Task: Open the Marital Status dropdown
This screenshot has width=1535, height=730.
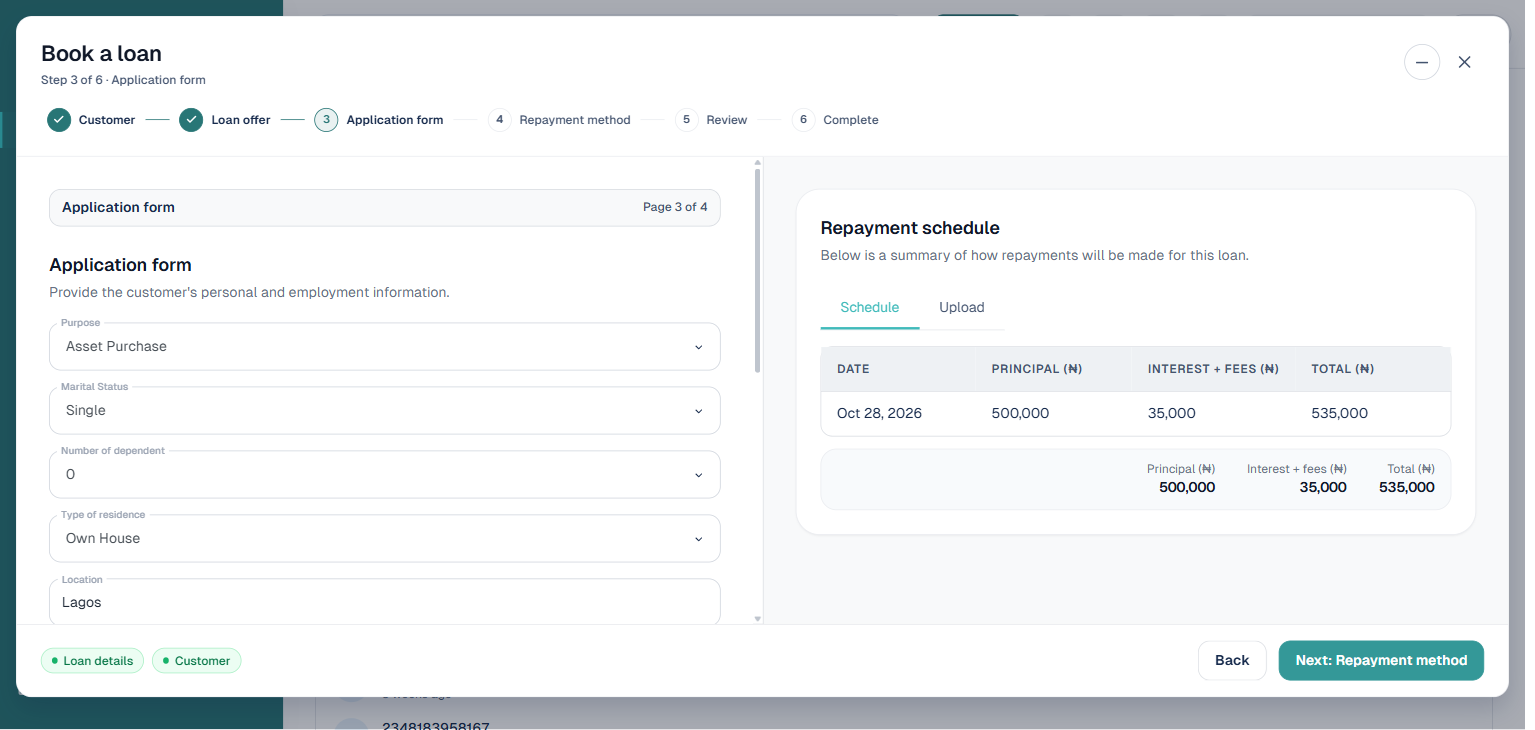Action: point(385,410)
